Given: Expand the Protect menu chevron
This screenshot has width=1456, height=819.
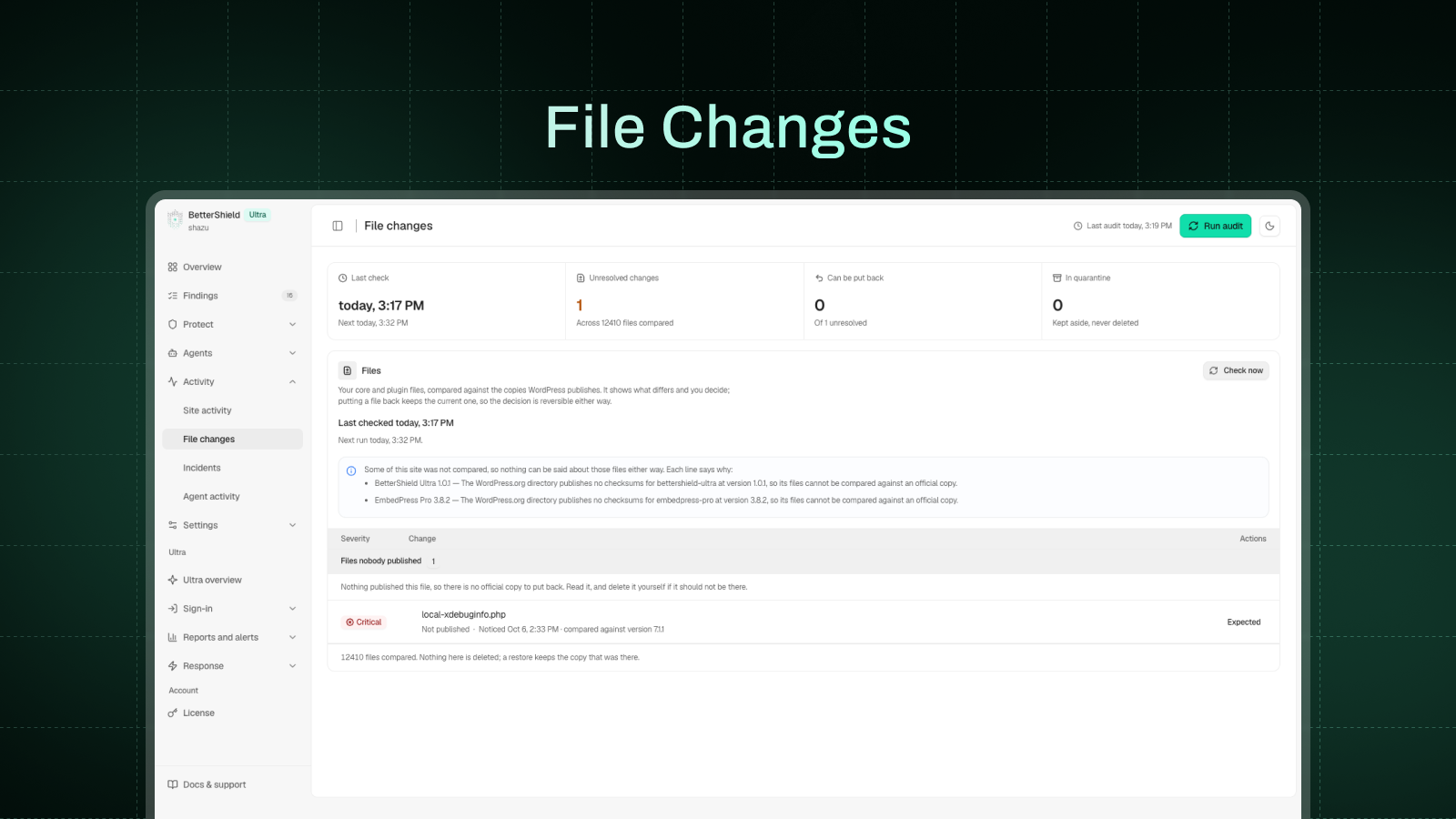Looking at the screenshot, I should [x=293, y=325].
